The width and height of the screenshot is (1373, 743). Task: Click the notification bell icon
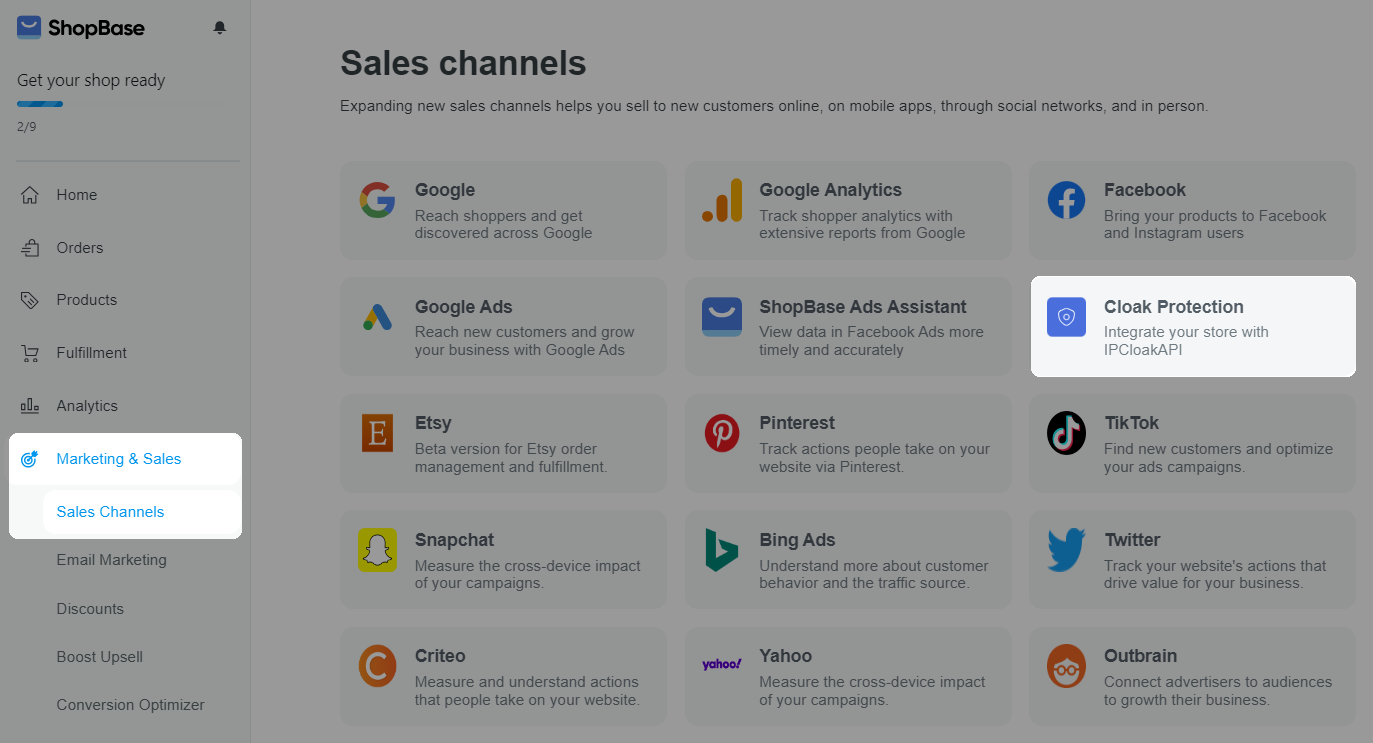point(220,28)
